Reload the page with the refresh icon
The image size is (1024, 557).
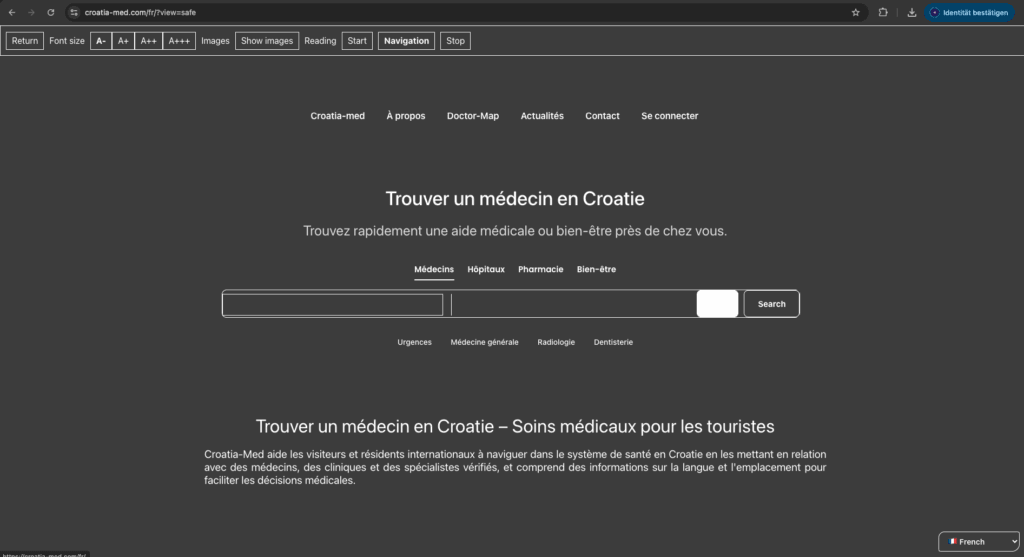point(50,12)
